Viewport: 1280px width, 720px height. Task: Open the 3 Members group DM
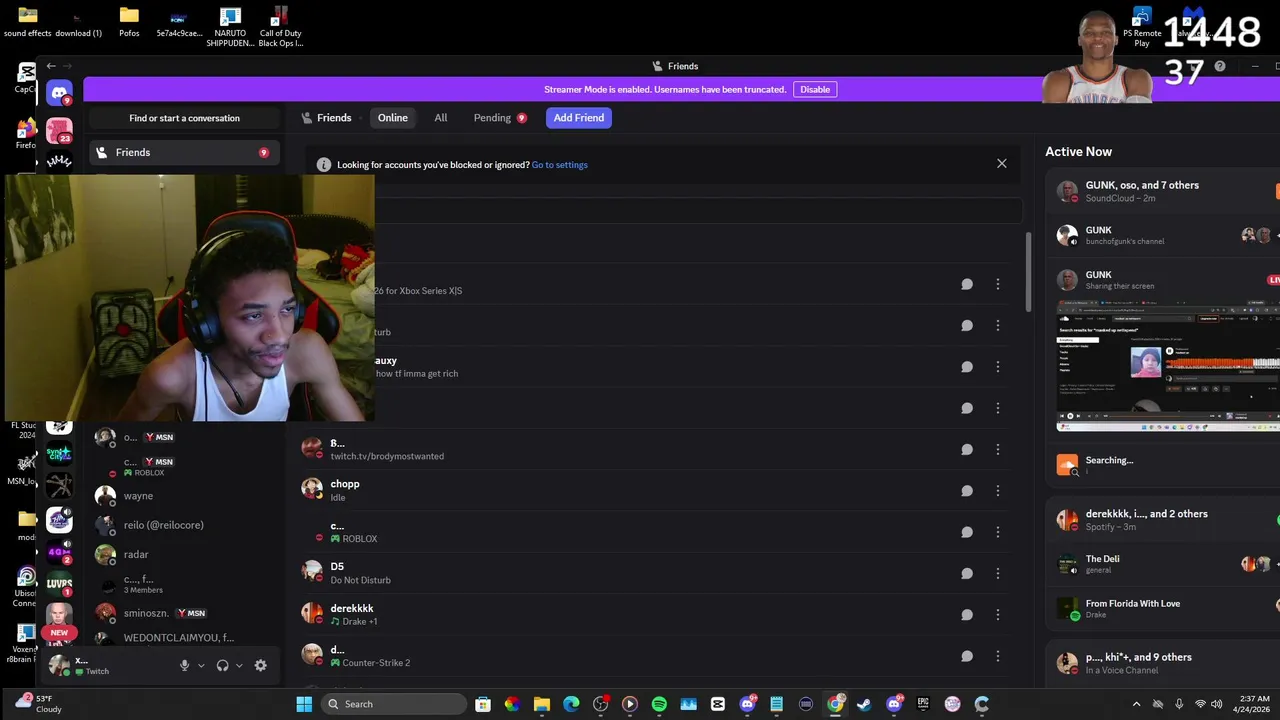click(x=184, y=584)
